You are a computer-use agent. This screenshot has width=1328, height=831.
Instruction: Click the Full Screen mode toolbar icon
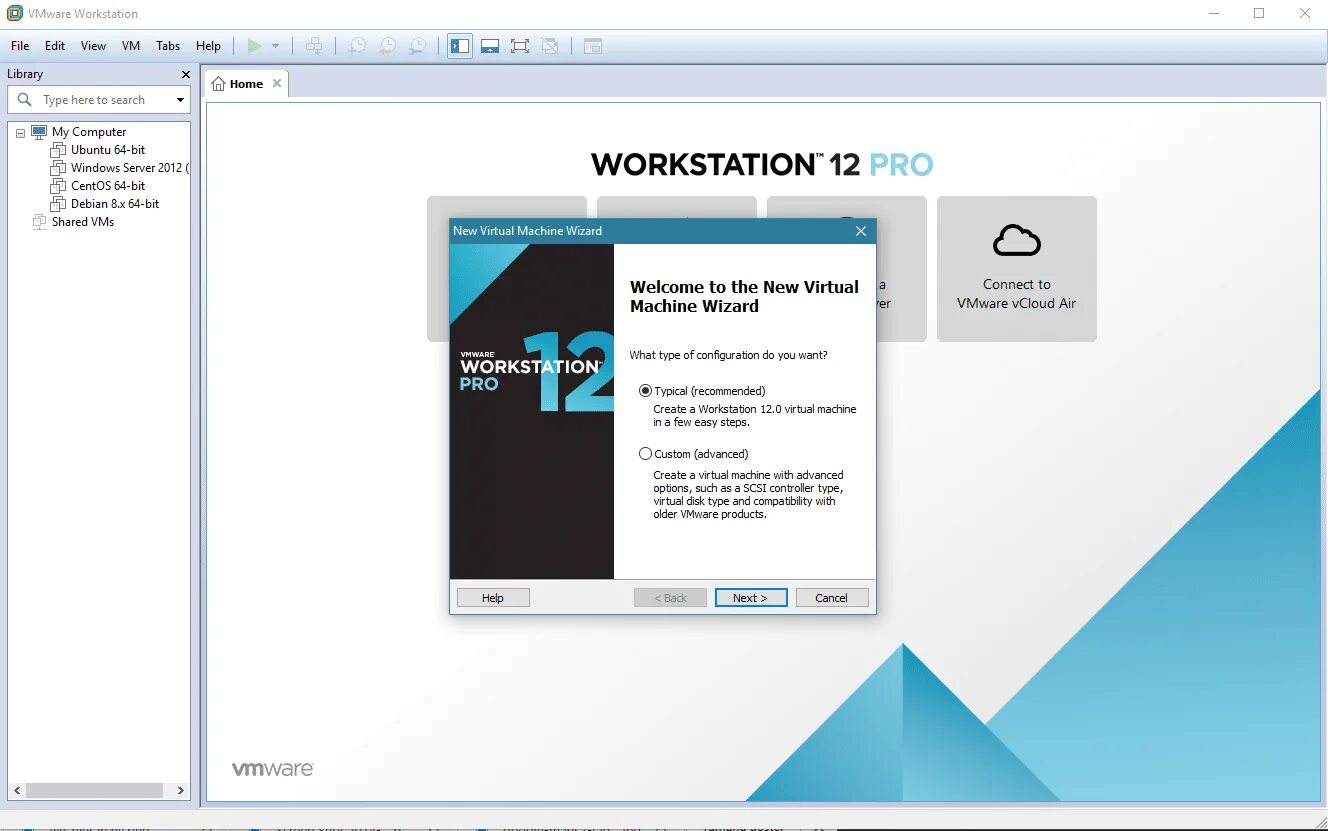click(x=520, y=46)
